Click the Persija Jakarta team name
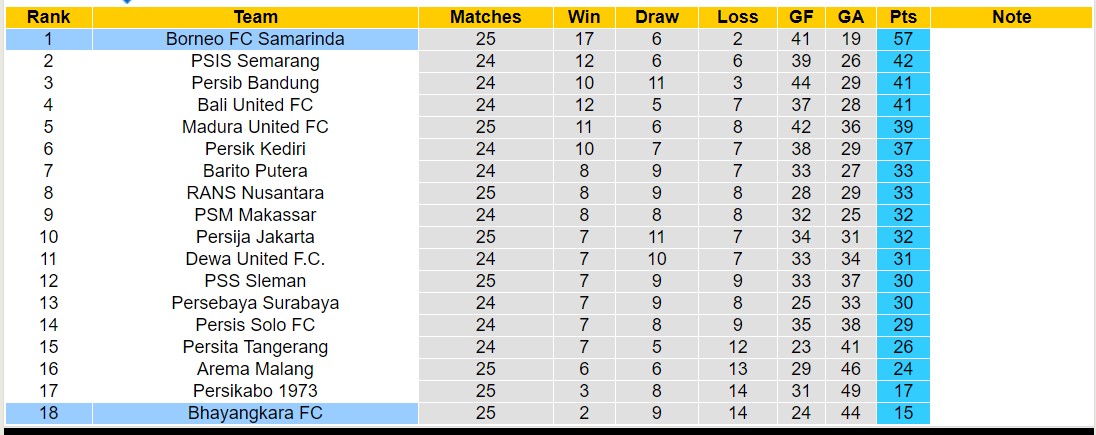Image resolution: width=1096 pixels, height=435 pixels. pos(255,237)
